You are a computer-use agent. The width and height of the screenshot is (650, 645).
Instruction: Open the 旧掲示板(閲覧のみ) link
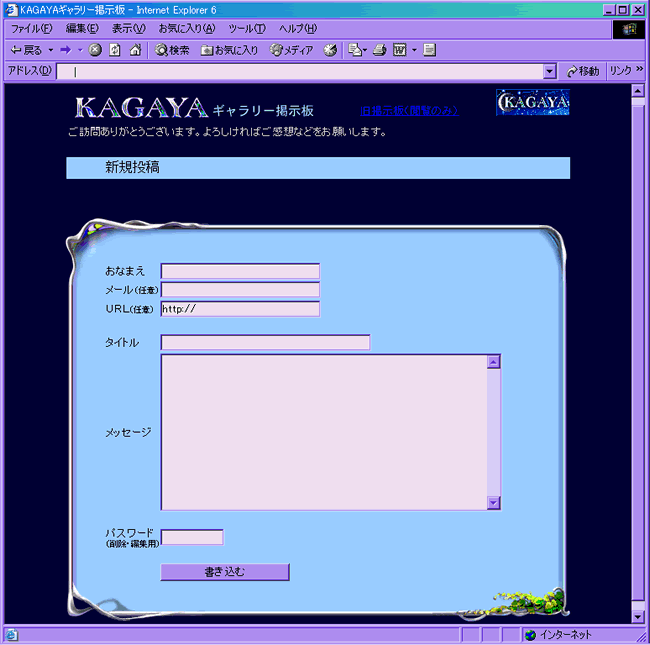coord(409,110)
